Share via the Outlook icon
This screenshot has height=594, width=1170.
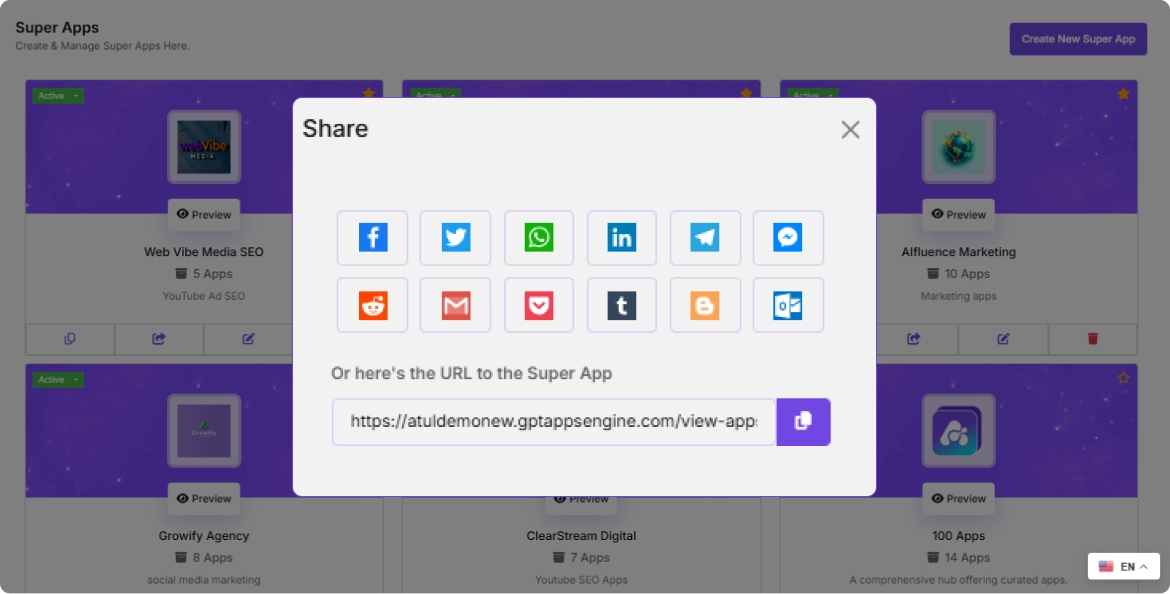point(788,305)
